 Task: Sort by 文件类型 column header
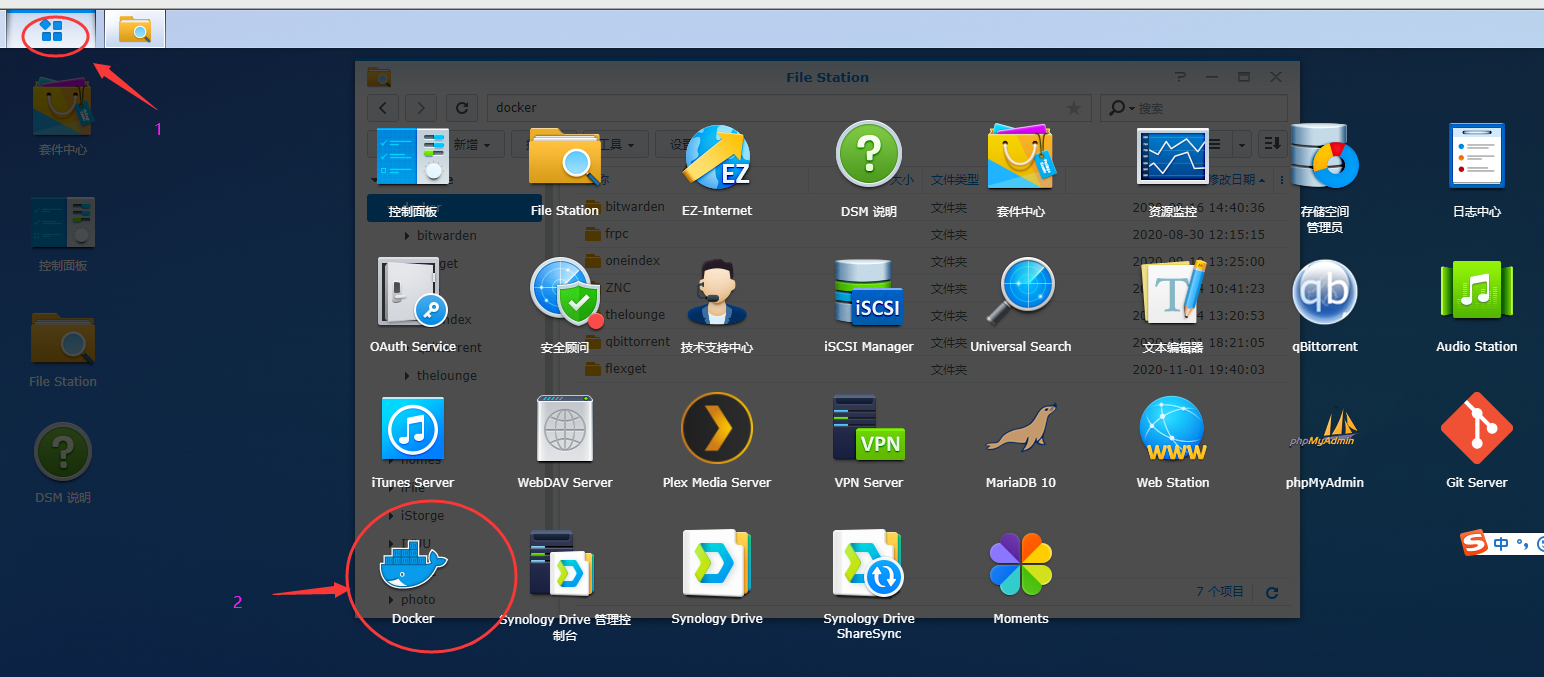tap(955, 180)
